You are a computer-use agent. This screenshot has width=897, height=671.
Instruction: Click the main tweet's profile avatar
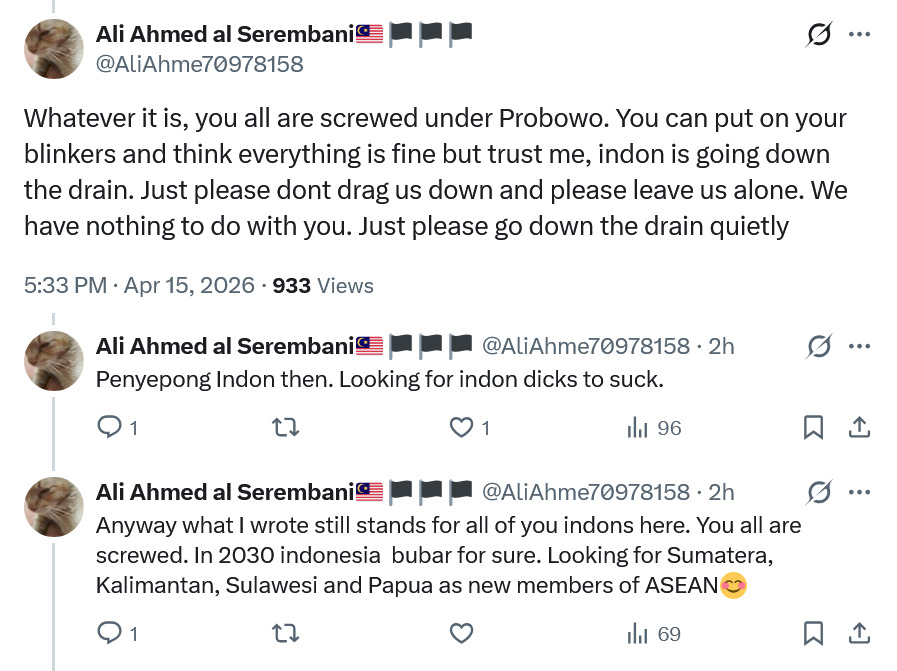point(53,49)
